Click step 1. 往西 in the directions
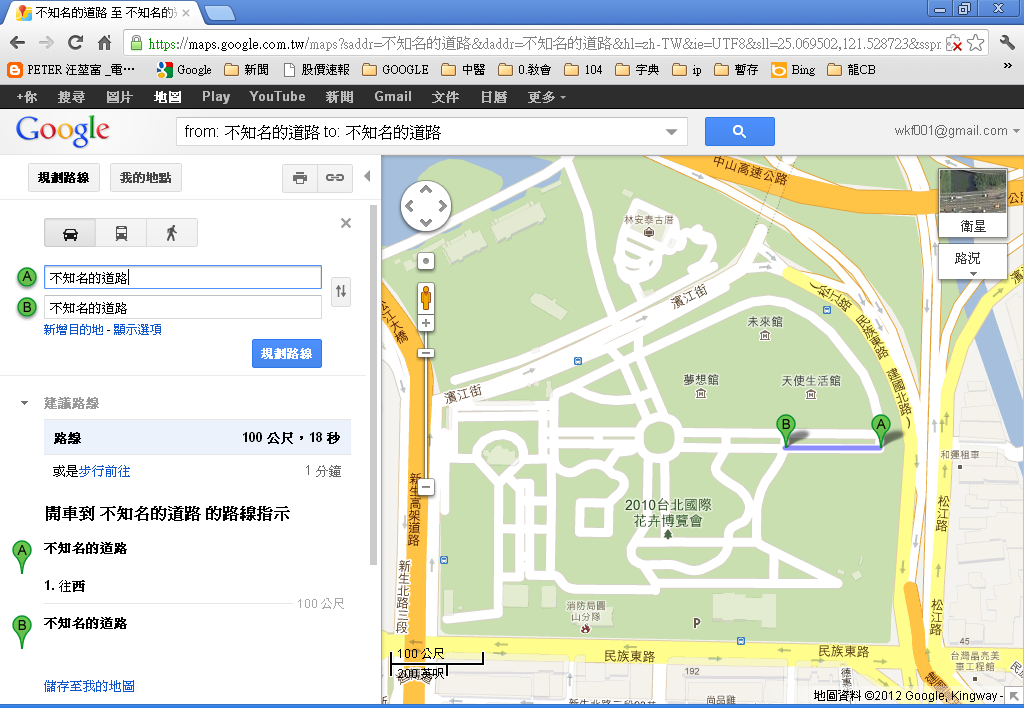 click(65, 586)
